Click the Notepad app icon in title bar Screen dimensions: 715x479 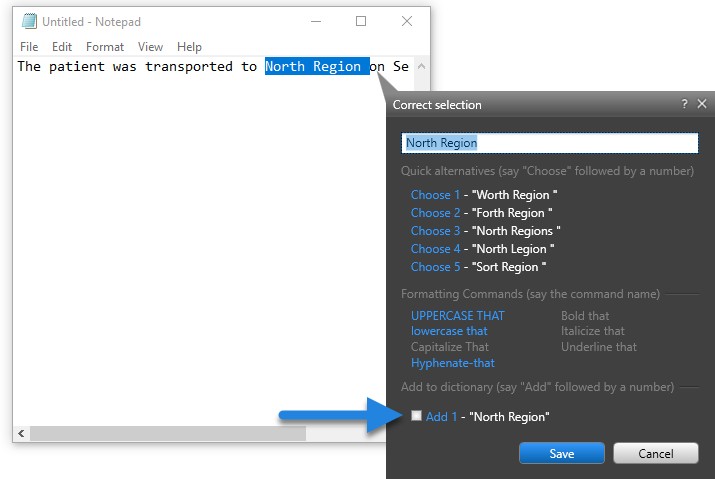(29, 21)
